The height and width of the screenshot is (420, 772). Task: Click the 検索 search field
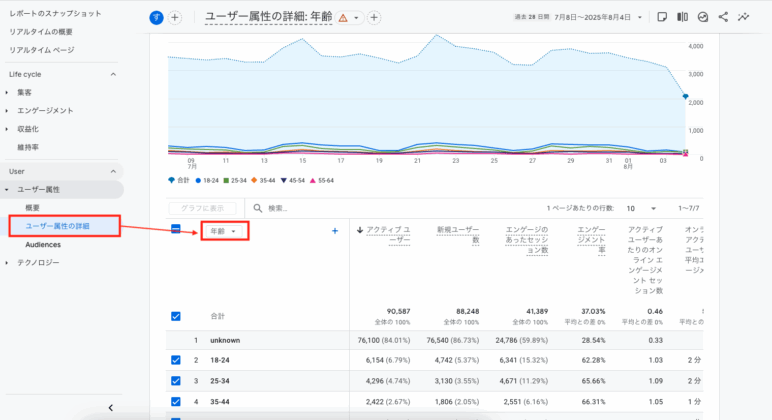(x=330, y=208)
